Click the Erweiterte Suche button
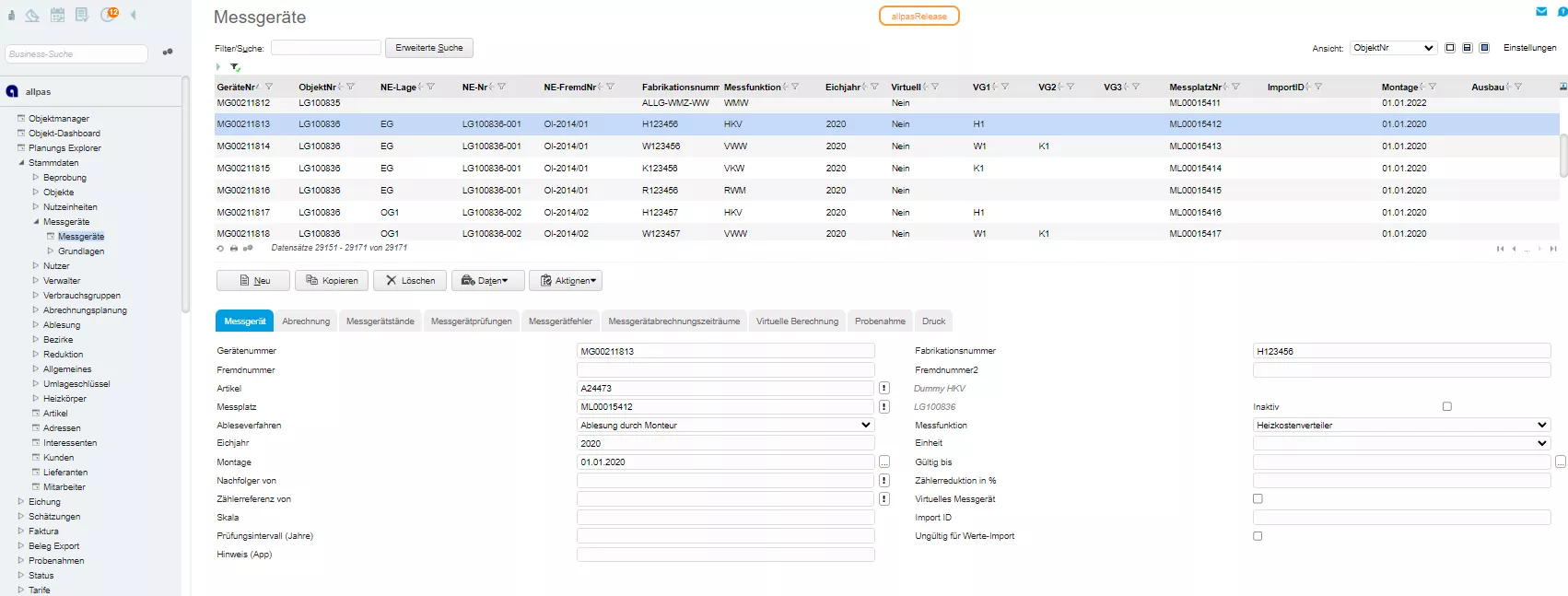The image size is (1568, 596). coord(429,48)
